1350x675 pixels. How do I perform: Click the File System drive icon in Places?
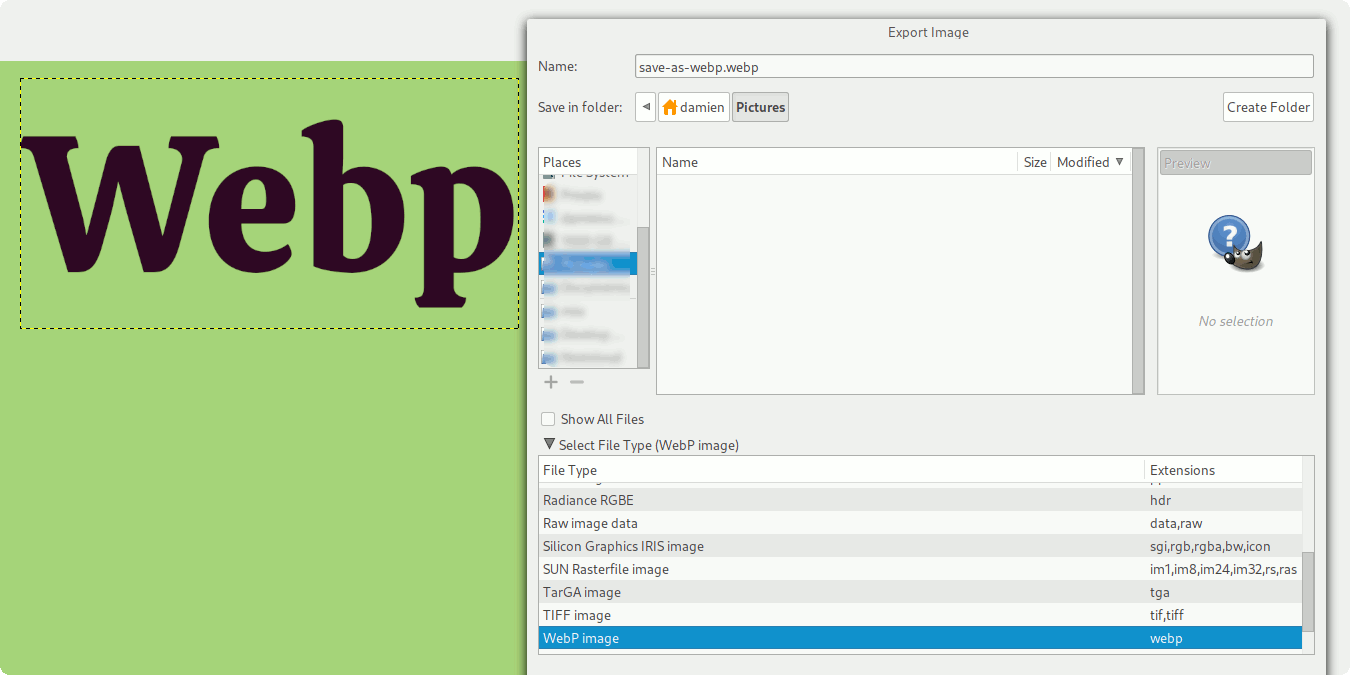[550, 172]
